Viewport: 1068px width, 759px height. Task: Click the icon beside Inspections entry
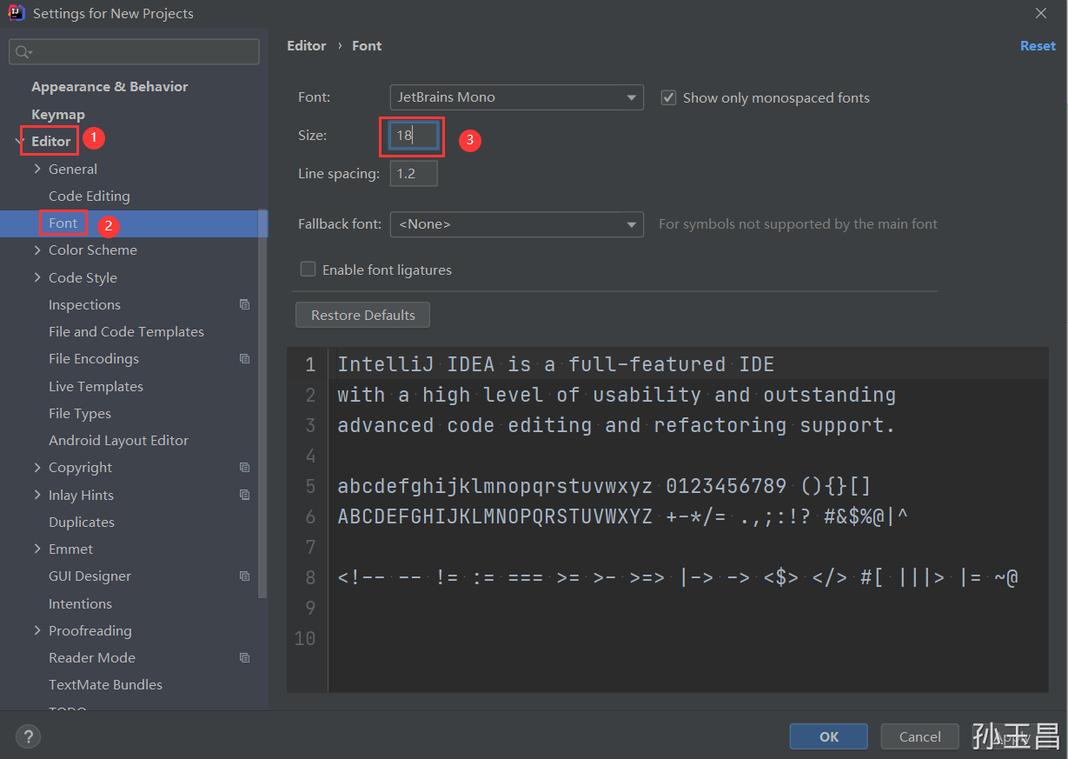click(244, 304)
